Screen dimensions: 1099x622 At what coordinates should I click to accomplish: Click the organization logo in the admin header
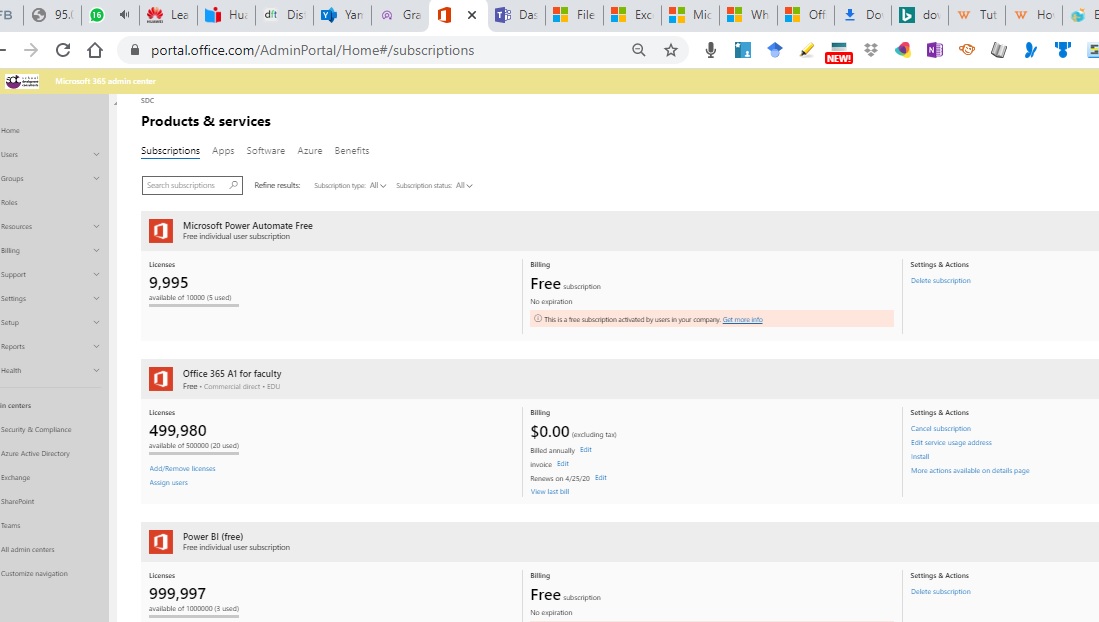tap(22, 81)
